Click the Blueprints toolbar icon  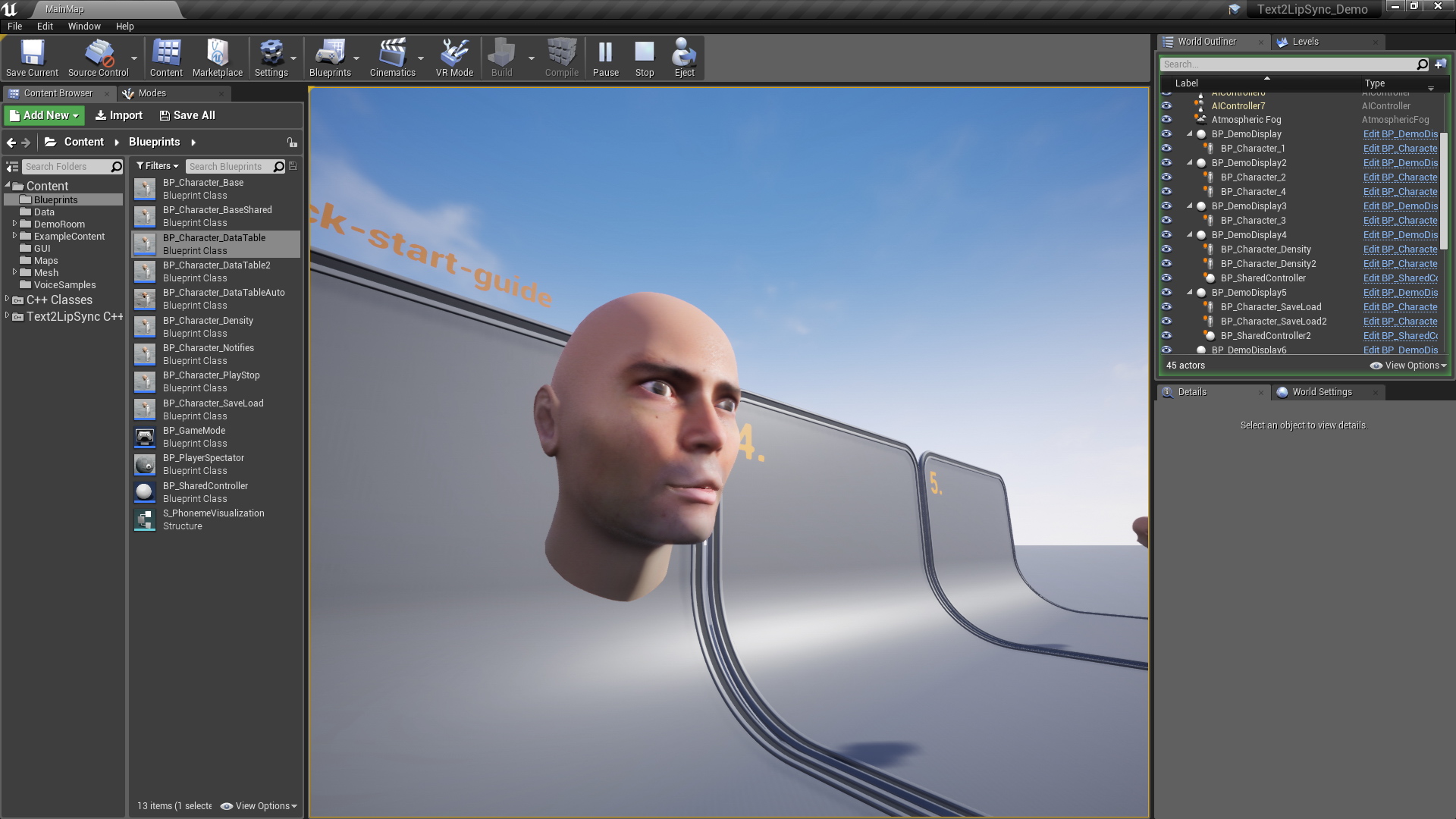point(329,57)
